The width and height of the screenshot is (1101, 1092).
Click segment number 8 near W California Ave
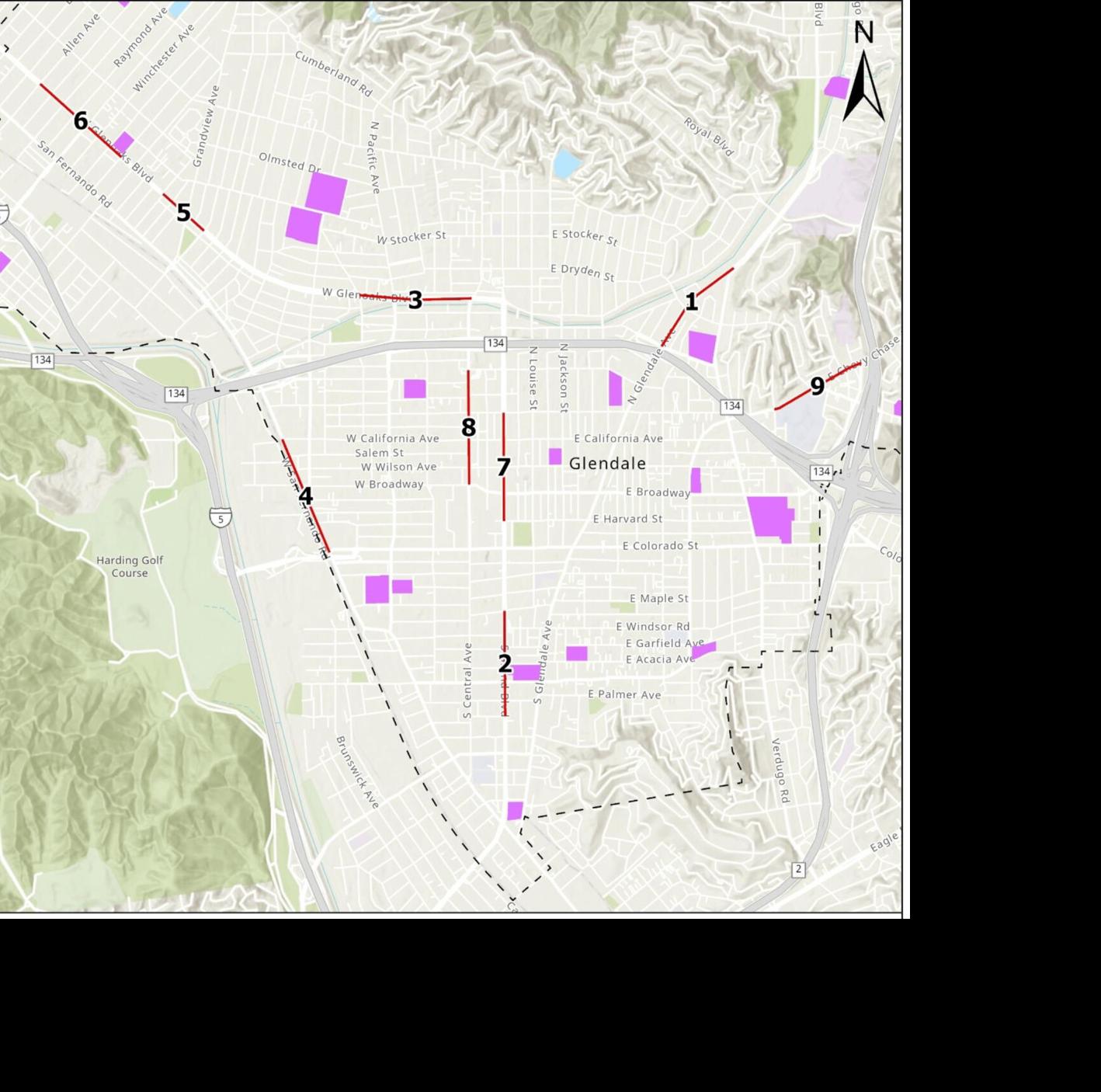click(468, 426)
